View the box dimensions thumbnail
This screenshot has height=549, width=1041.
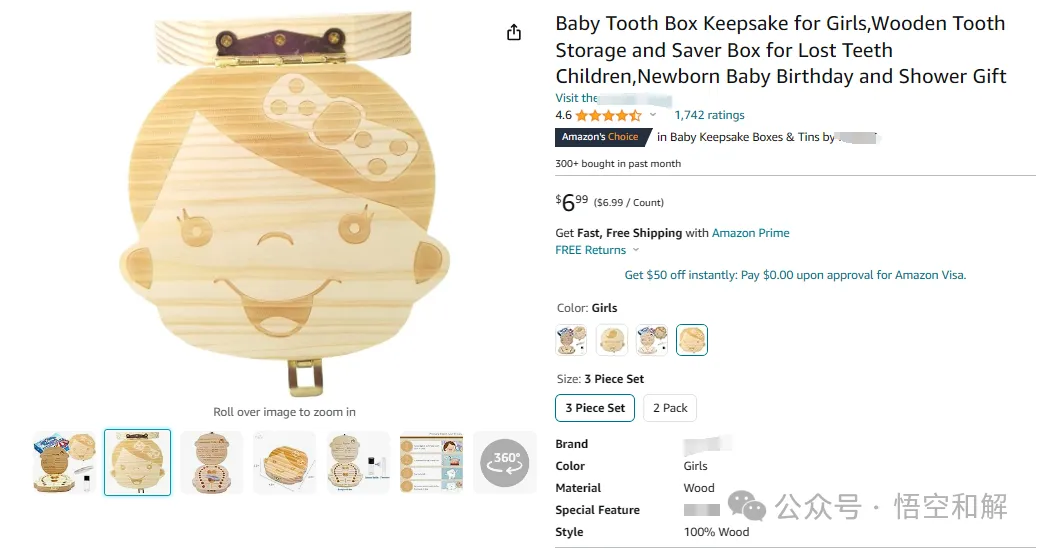pyautogui.click(x=285, y=463)
